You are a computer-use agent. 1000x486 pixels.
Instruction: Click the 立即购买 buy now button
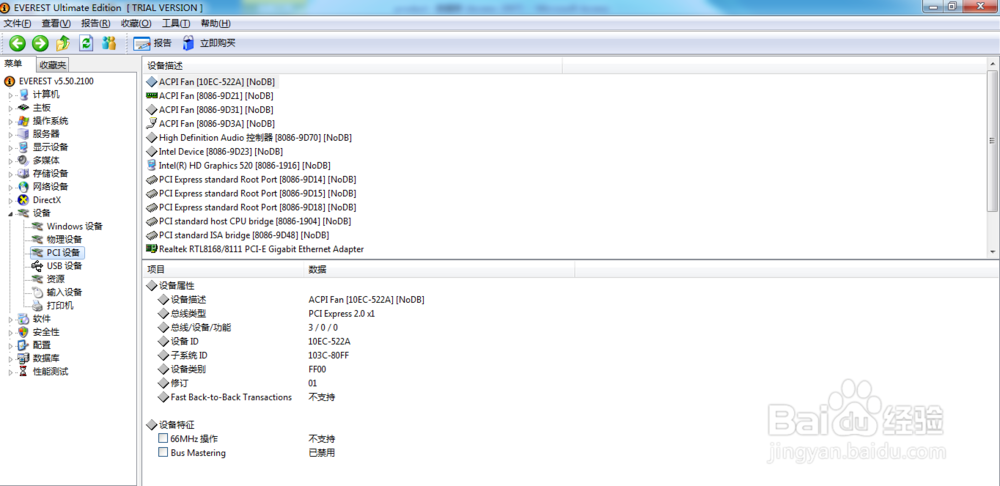[209, 43]
